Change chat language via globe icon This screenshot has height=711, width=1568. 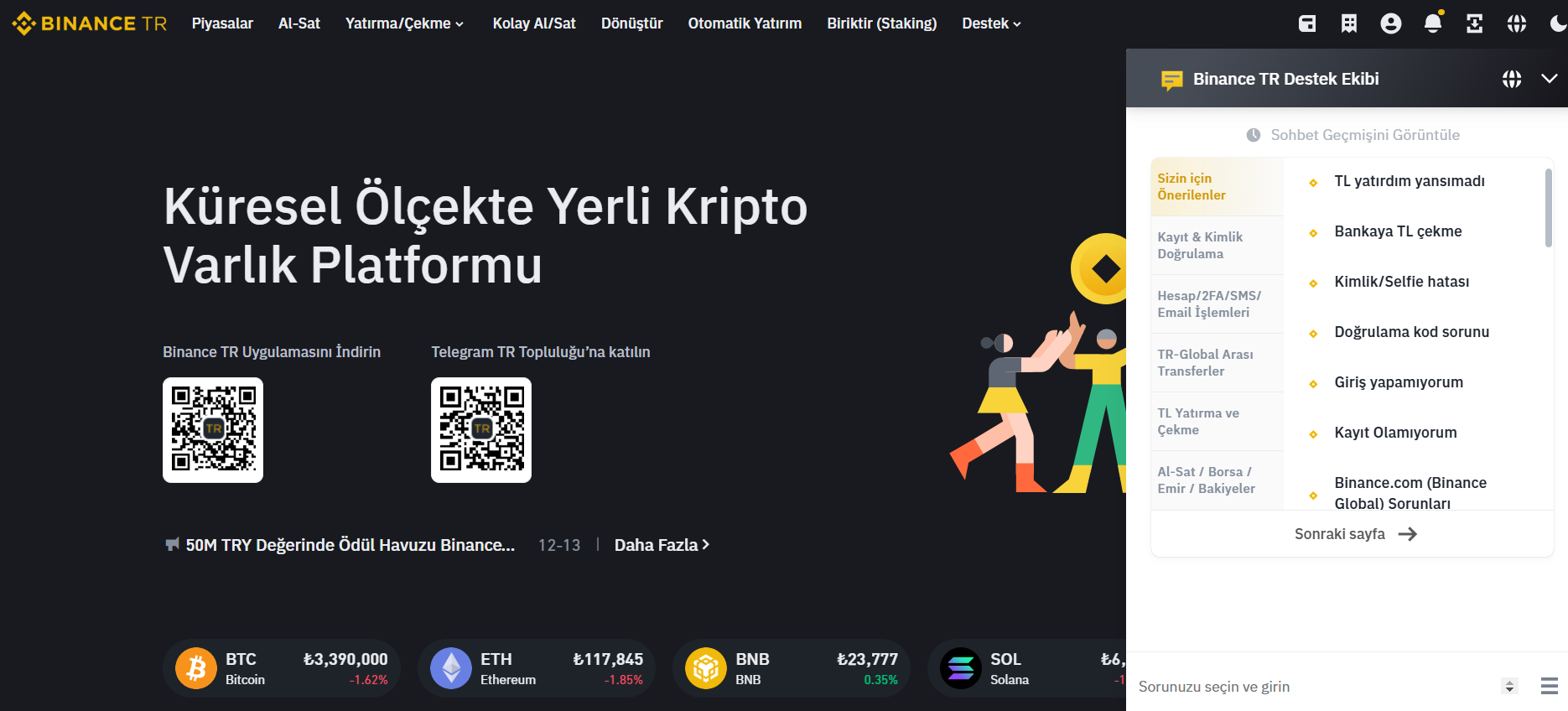click(1512, 79)
